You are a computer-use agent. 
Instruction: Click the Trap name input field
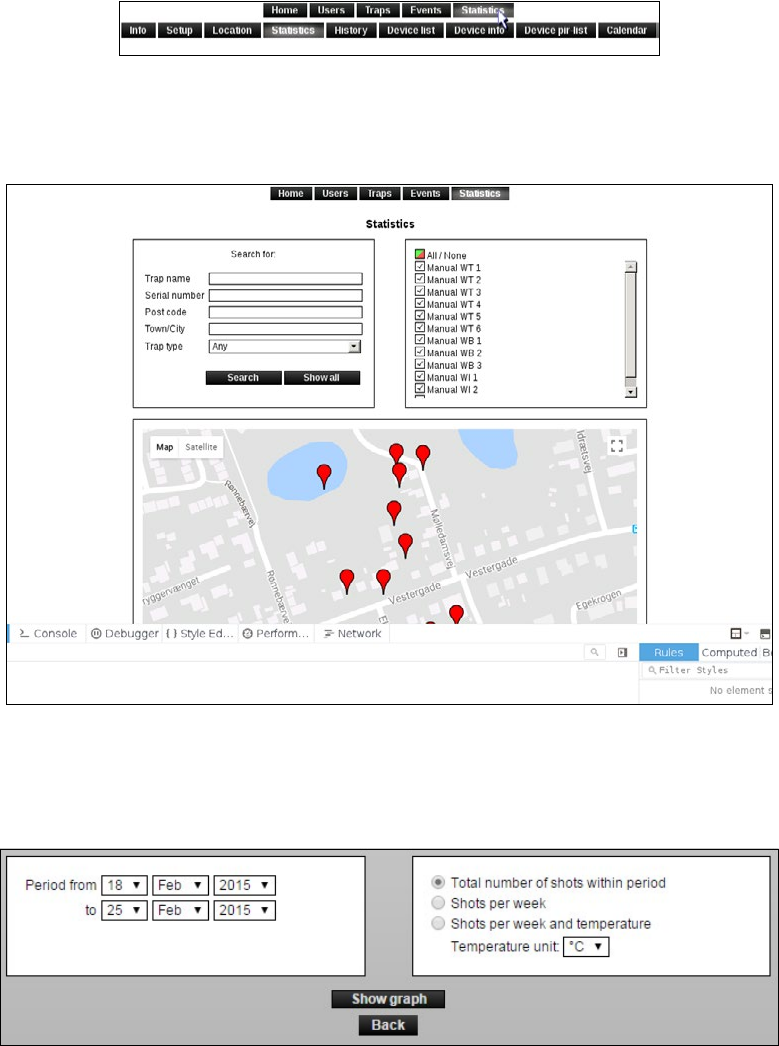(285, 279)
